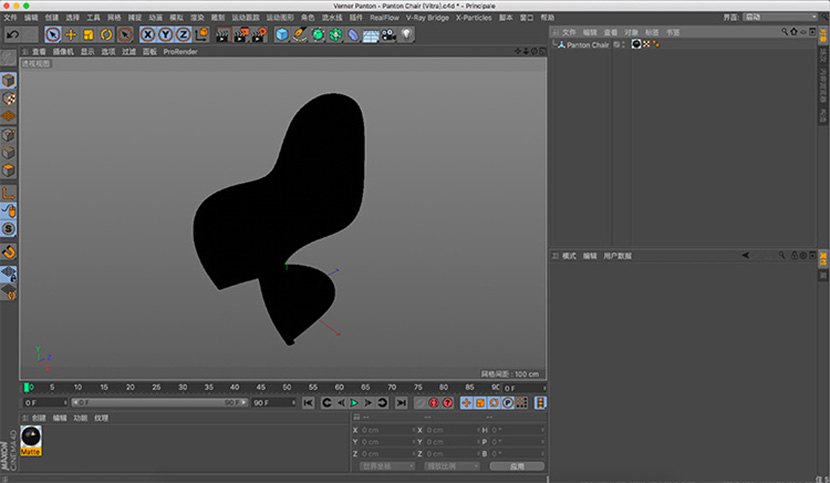
Task: Click the lock icon in Attribute Manager
Action: pos(794,255)
